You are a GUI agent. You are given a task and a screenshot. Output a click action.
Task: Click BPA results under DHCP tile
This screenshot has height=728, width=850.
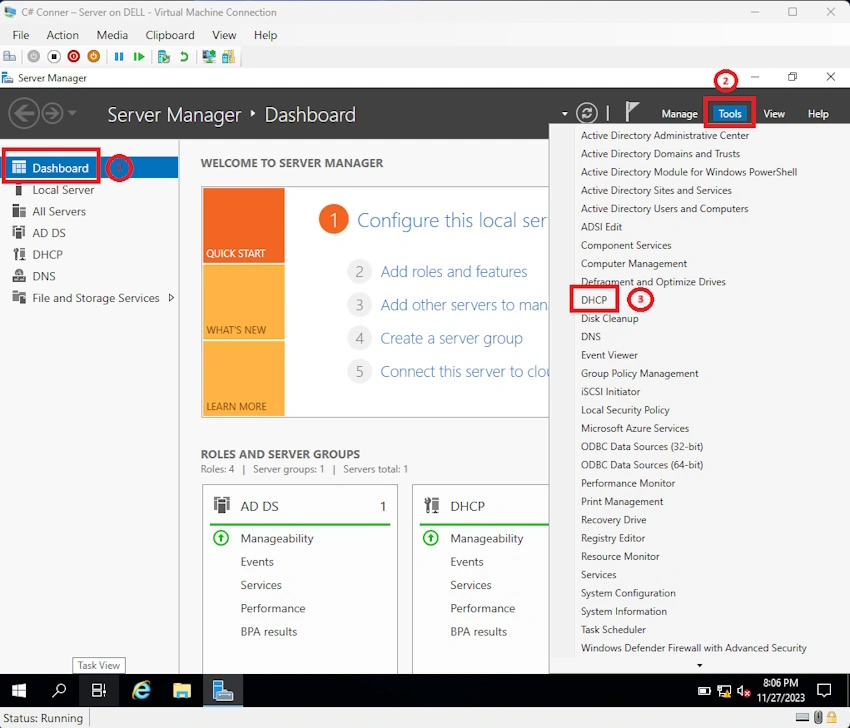click(x=478, y=632)
